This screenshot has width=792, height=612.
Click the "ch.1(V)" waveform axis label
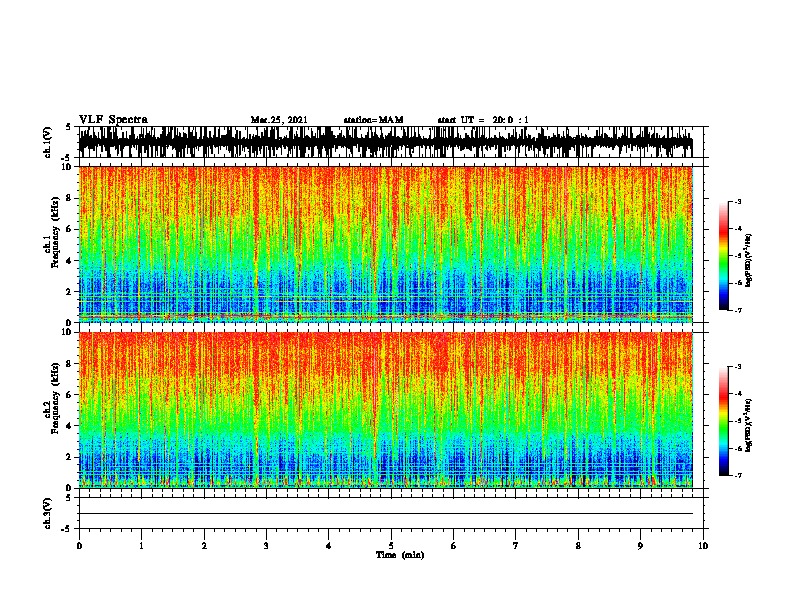tap(48, 142)
